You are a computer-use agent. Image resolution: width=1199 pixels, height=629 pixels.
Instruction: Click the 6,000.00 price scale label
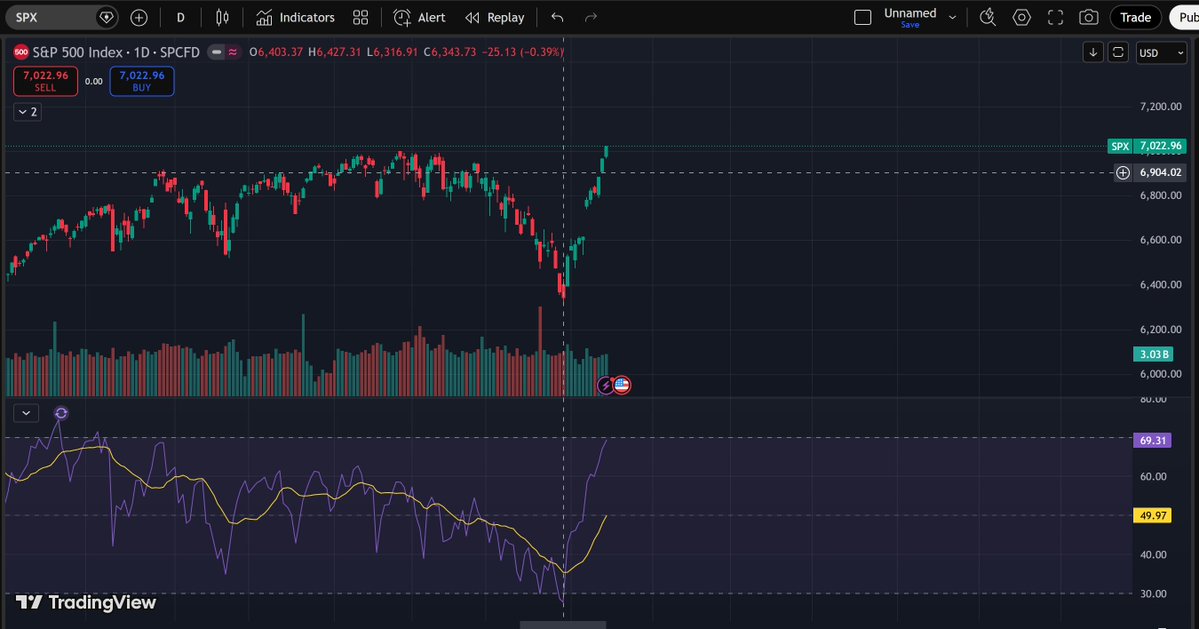click(1160, 374)
